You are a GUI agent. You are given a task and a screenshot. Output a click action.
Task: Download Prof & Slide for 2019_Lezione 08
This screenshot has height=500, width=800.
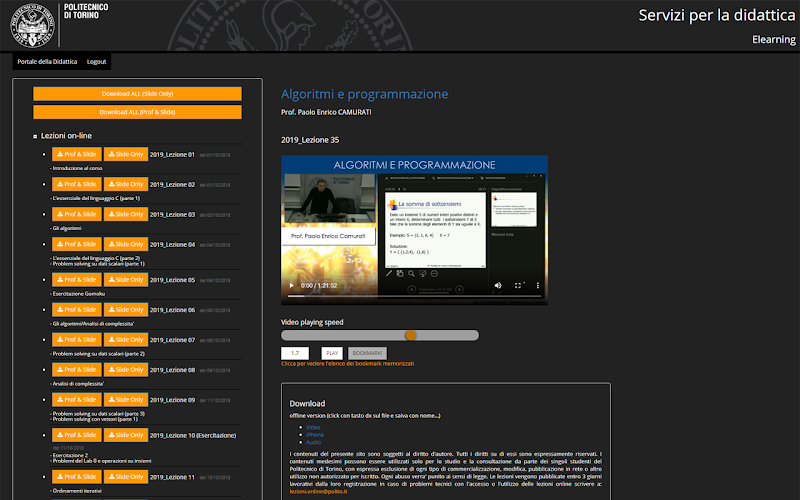coord(77,369)
